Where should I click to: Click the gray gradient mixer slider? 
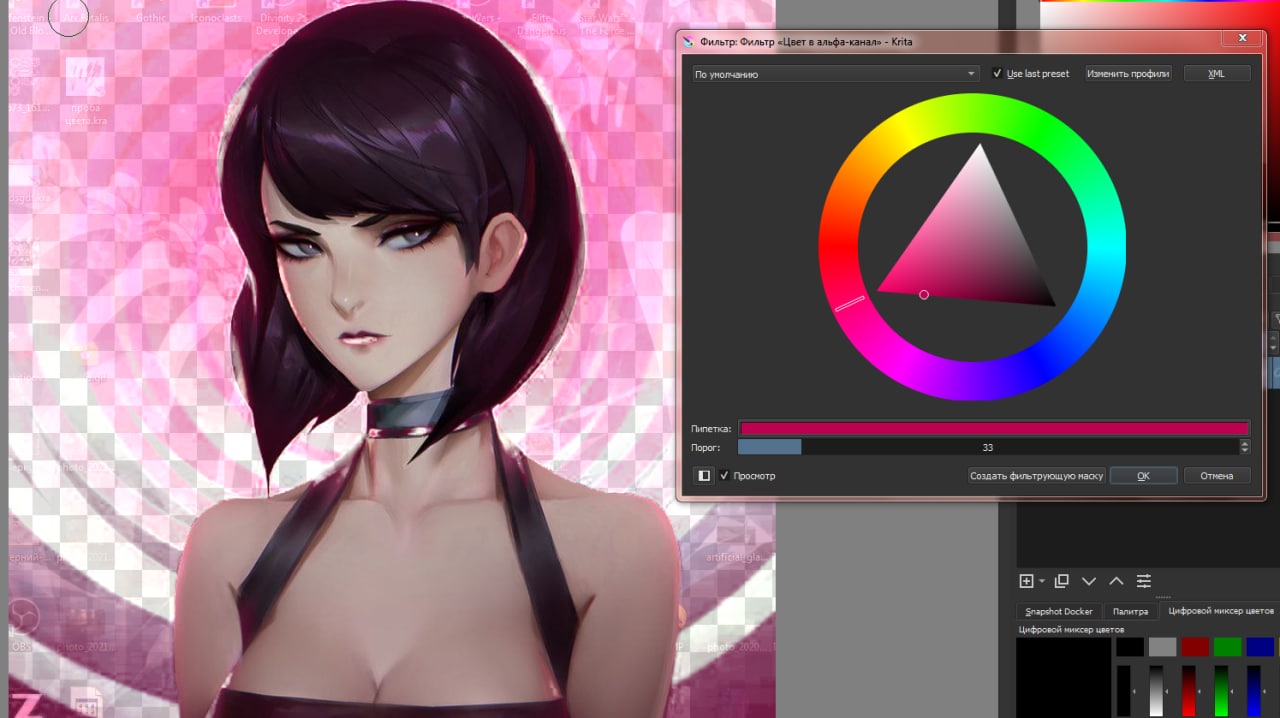pos(1157,690)
